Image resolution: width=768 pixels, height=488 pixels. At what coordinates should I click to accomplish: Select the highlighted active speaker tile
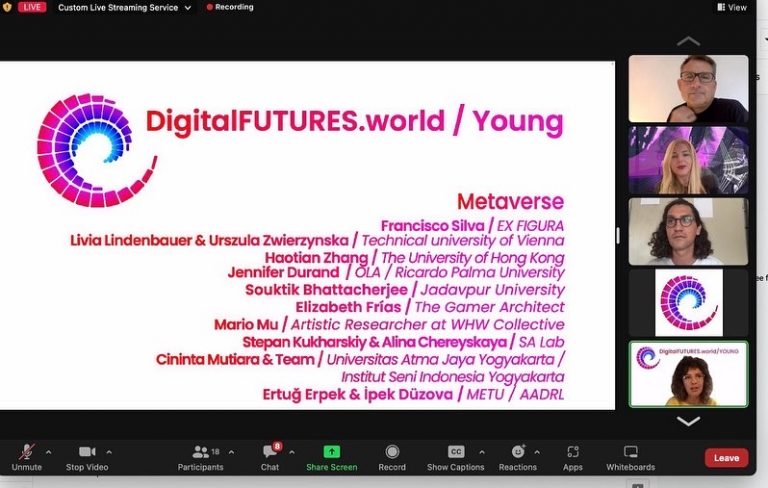(688, 374)
